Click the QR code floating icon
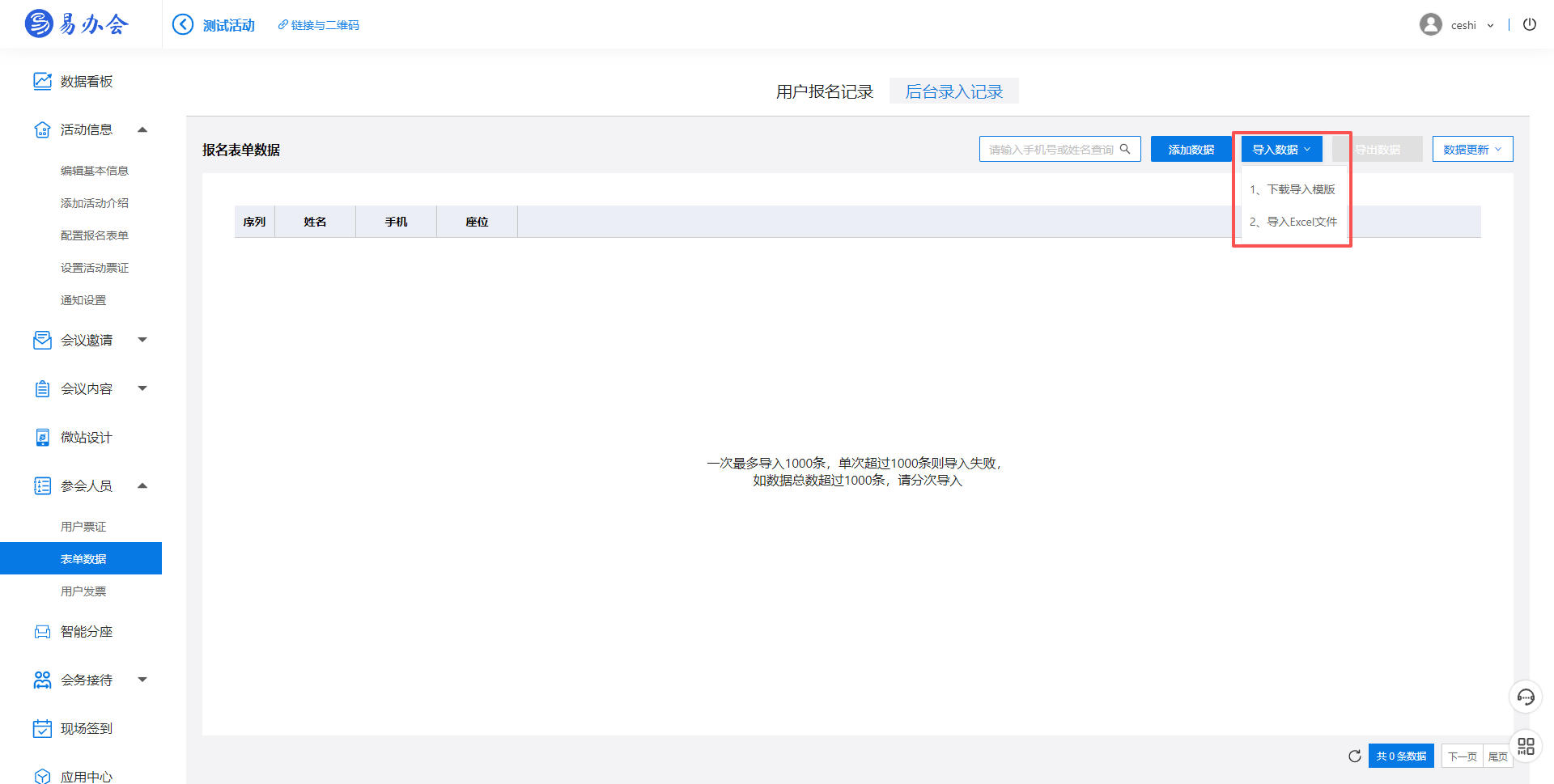Screen dimensions: 1554x784 tap(1526, 746)
